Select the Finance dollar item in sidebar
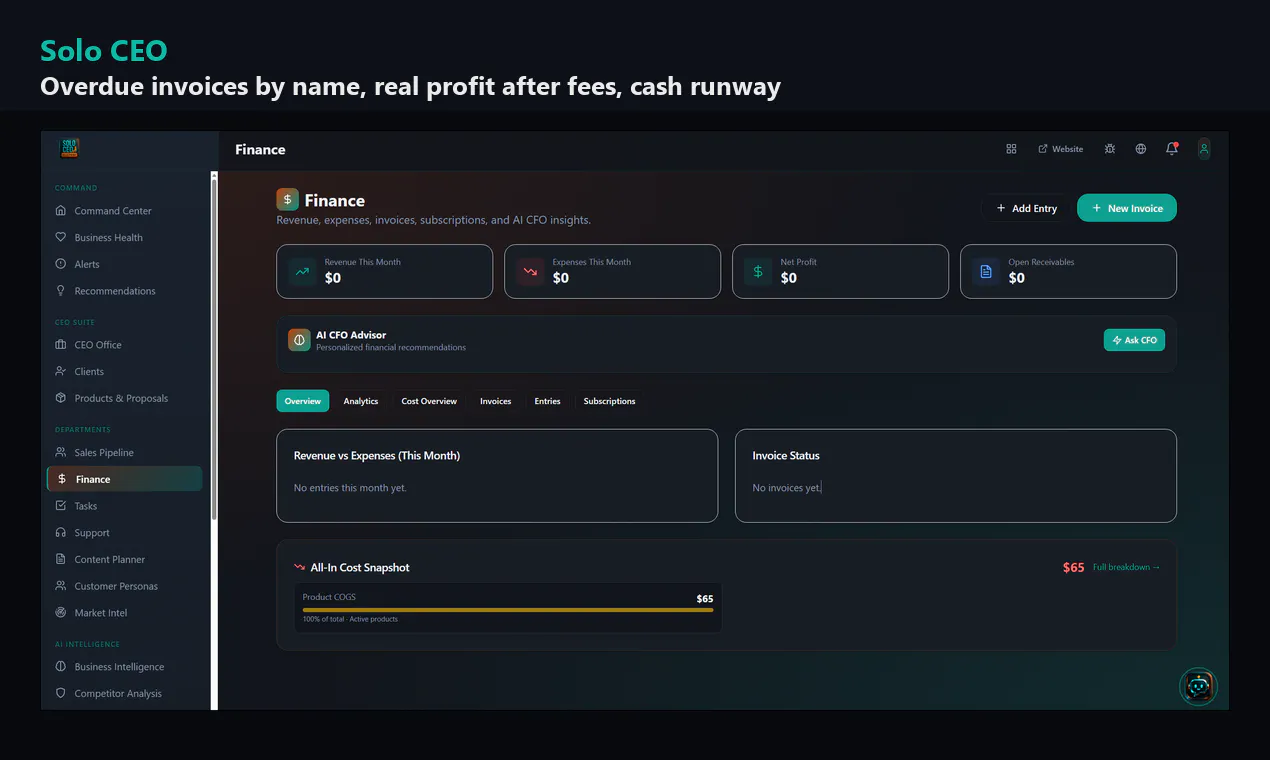Image resolution: width=1270 pixels, height=760 pixels. click(x=124, y=479)
